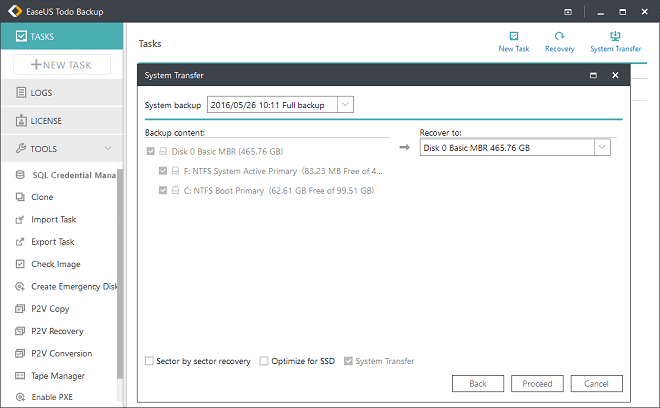Open P2V Recovery entry

tap(57, 331)
